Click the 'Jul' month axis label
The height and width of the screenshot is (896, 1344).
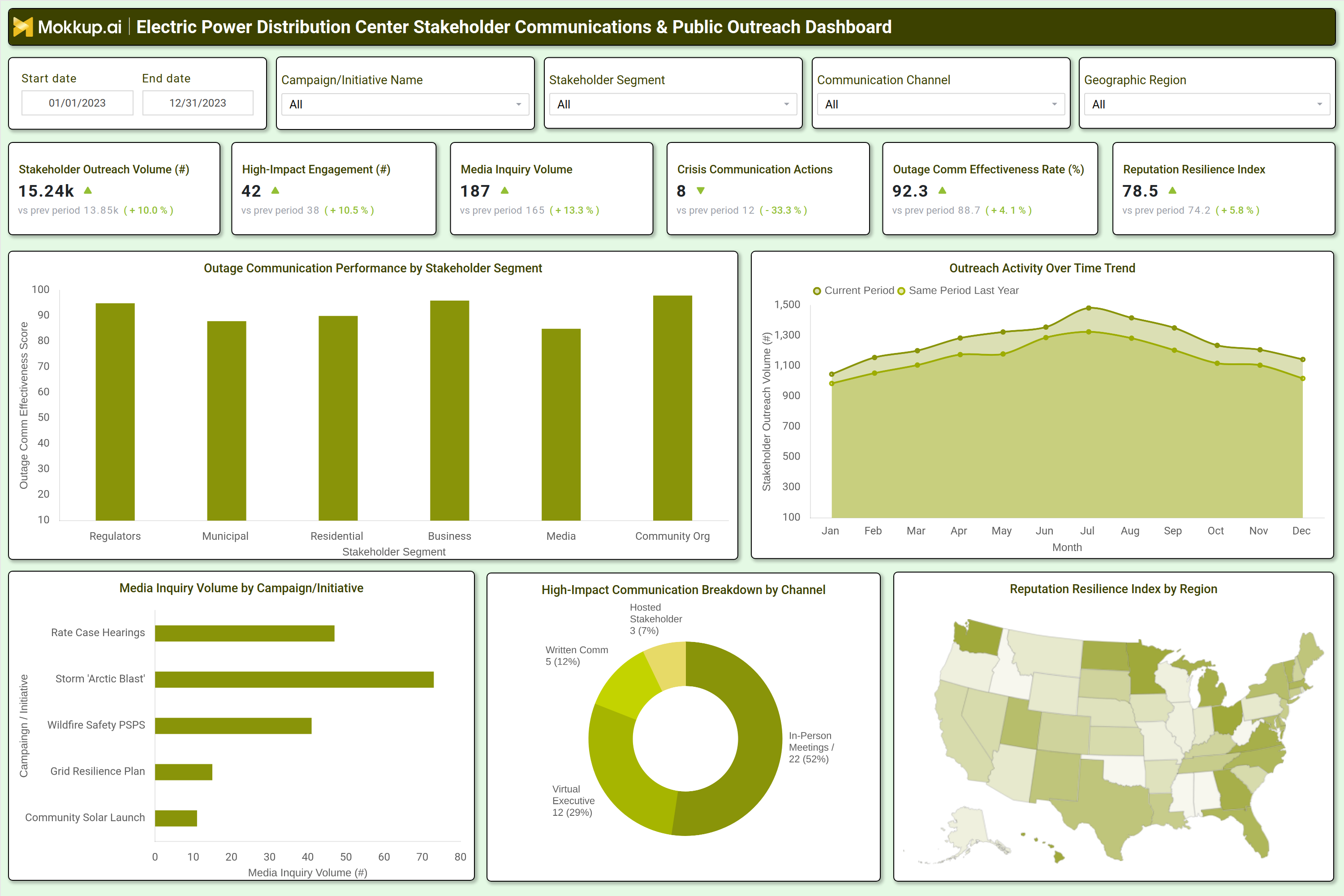(1087, 531)
